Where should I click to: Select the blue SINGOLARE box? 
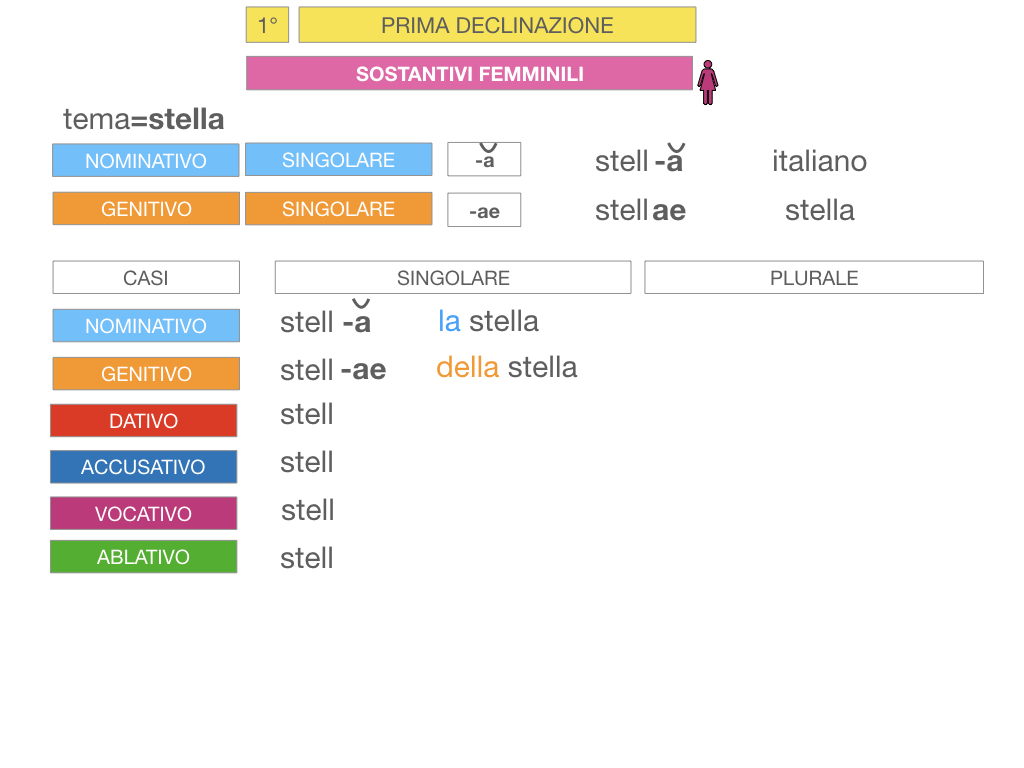point(338,160)
